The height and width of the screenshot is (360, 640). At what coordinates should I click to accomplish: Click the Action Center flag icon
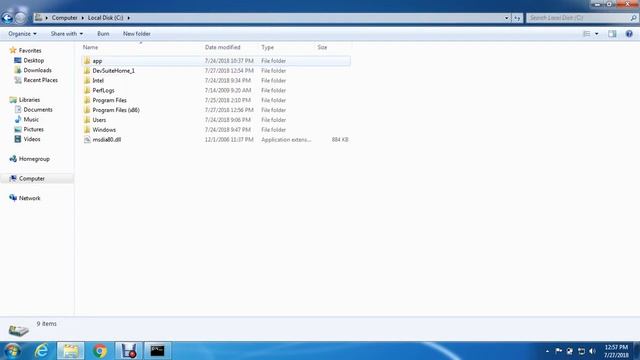(x=558, y=351)
